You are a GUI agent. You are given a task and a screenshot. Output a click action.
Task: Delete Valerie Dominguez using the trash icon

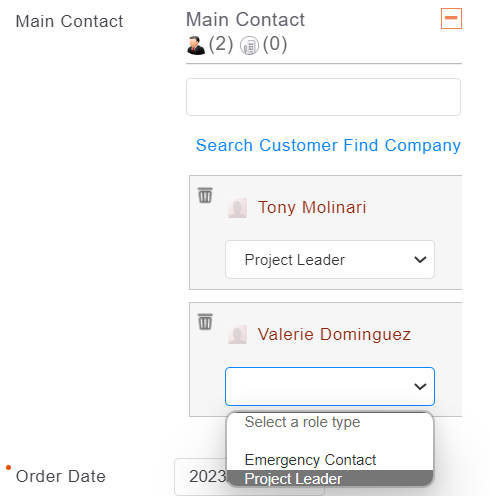click(205, 322)
